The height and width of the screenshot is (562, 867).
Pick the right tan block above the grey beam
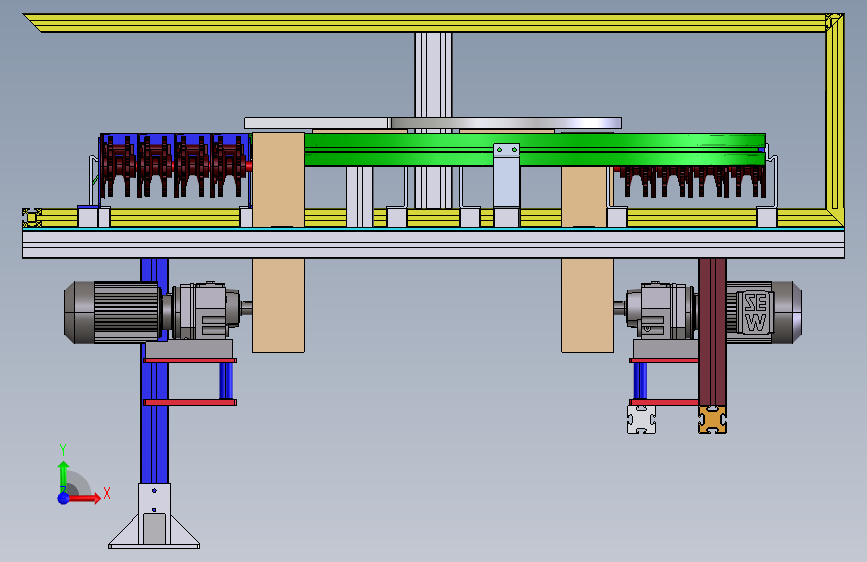(584, 196)
